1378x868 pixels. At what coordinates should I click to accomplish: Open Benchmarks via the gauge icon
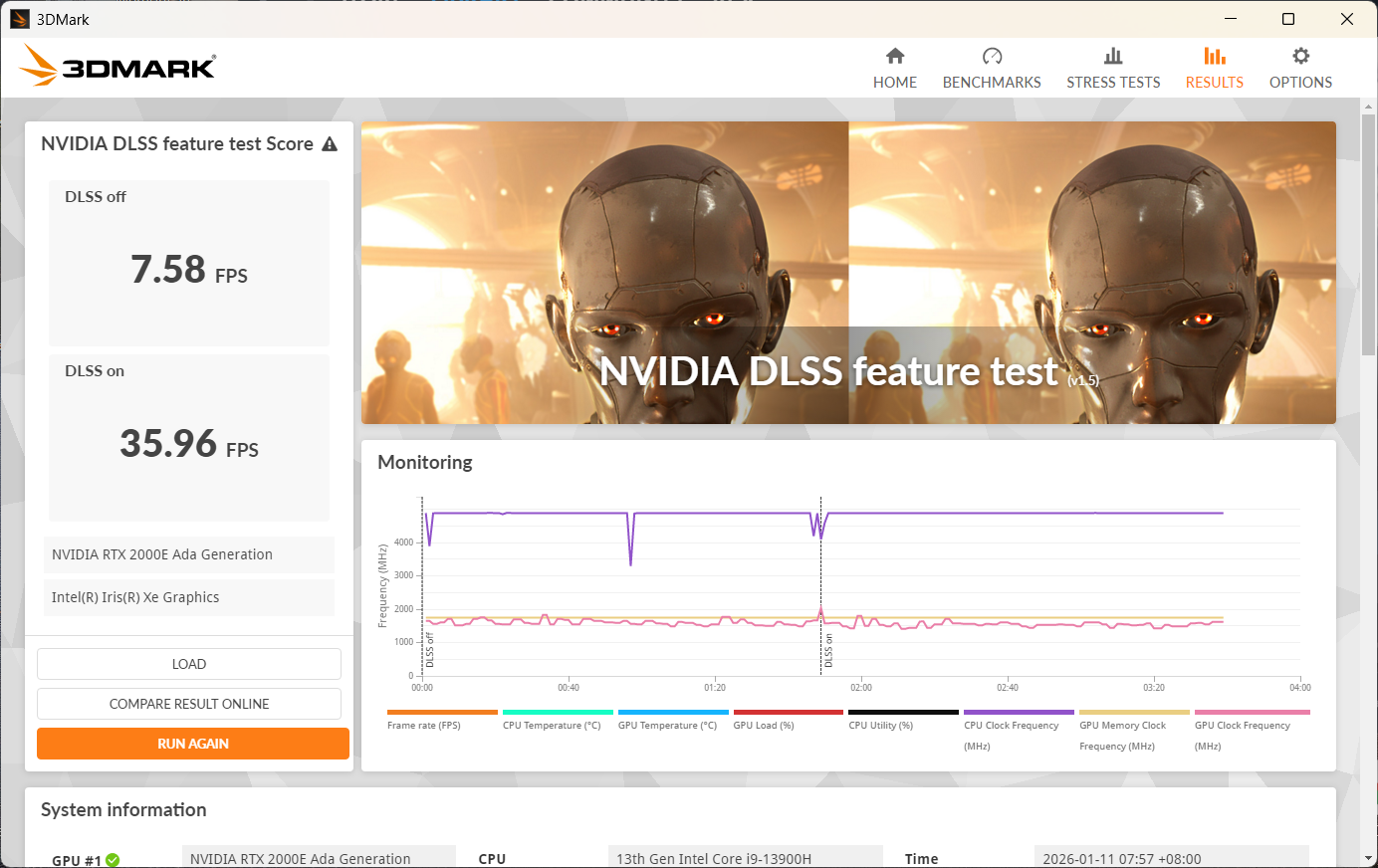coord(992,56)
